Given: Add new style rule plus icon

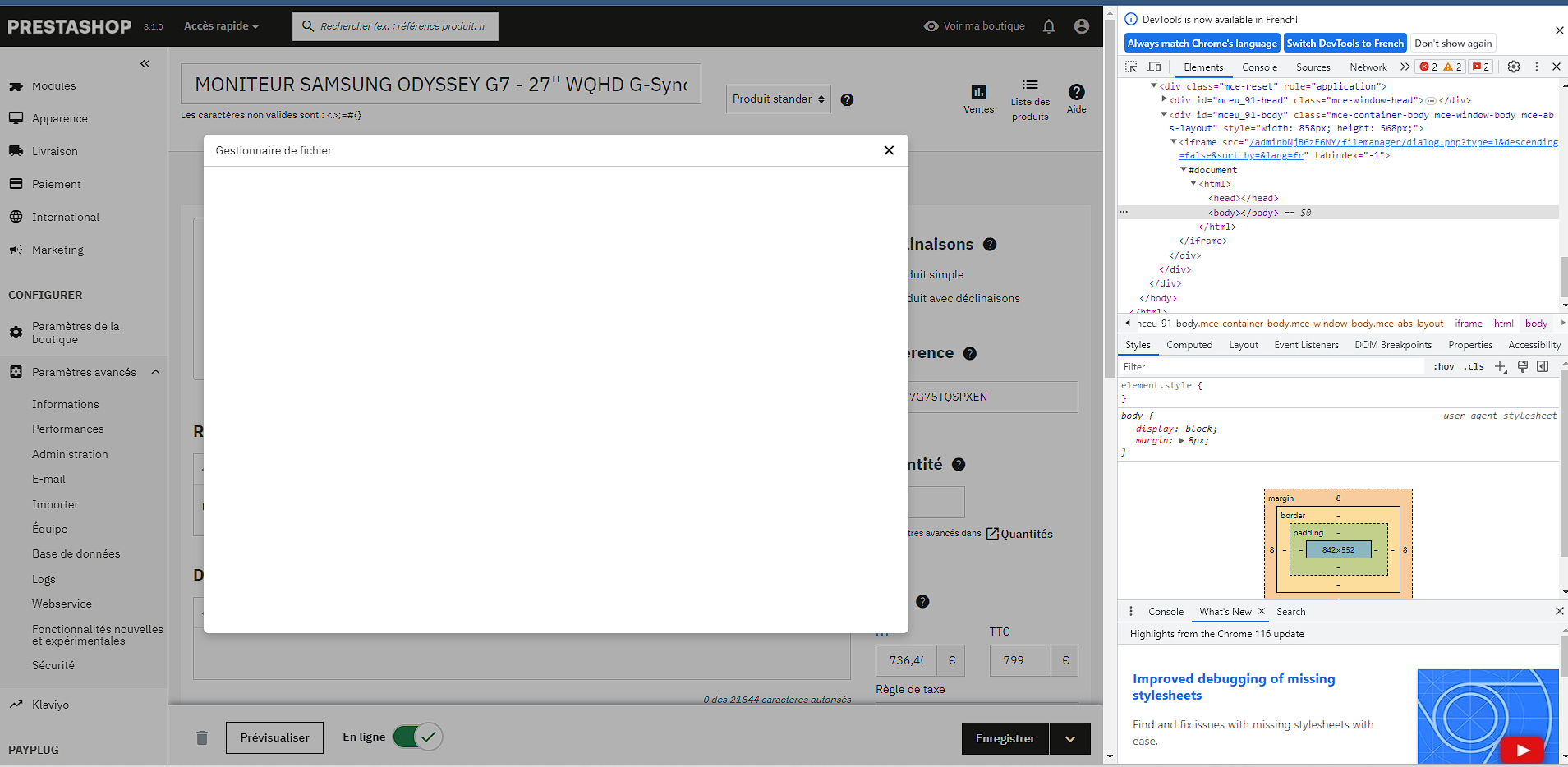Looking at the screenshot, I should (x=1501, y=367).
